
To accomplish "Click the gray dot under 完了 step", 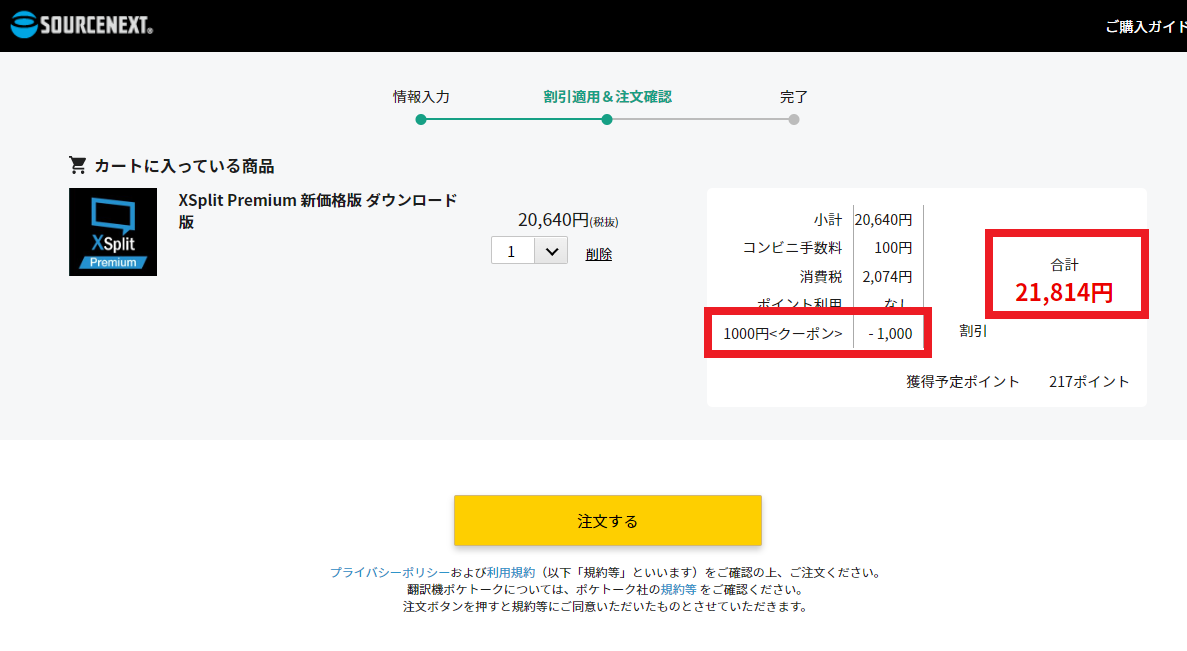I will click(x=793, y=120).
